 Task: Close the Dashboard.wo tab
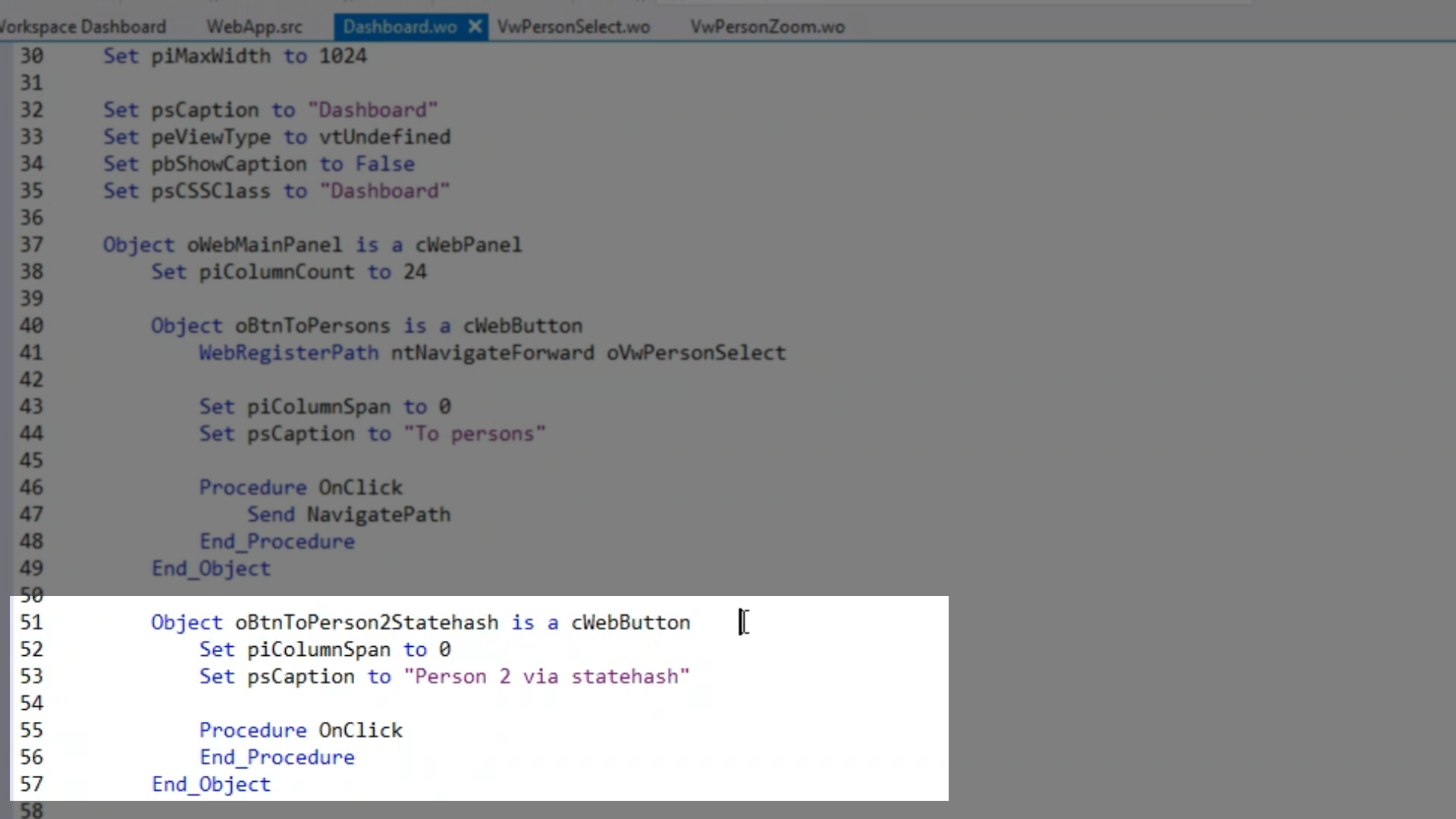[x=475, y=27]
